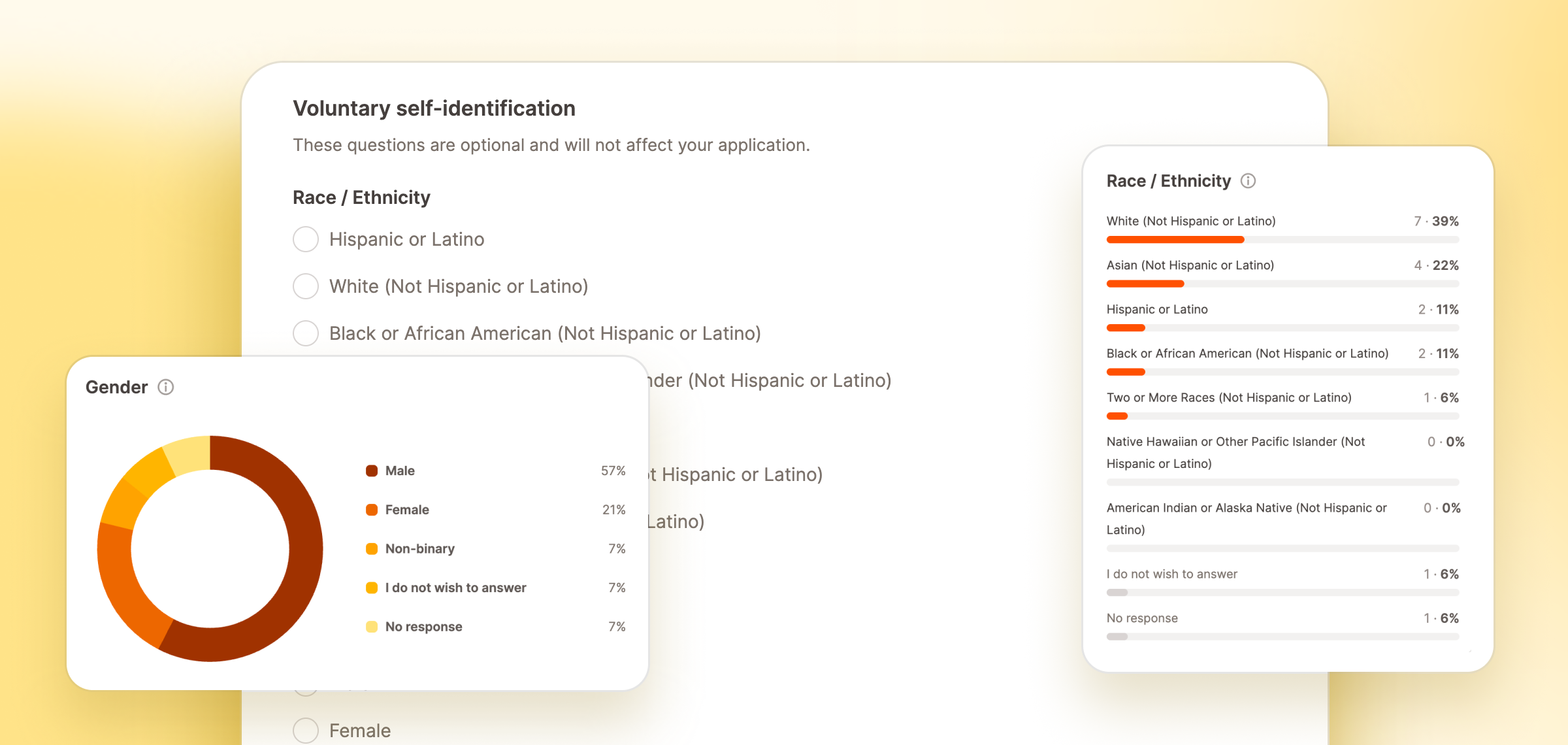Click 'These questions are optional' description text
This screenshot has height=745, width=1568.
coord(551,145)
